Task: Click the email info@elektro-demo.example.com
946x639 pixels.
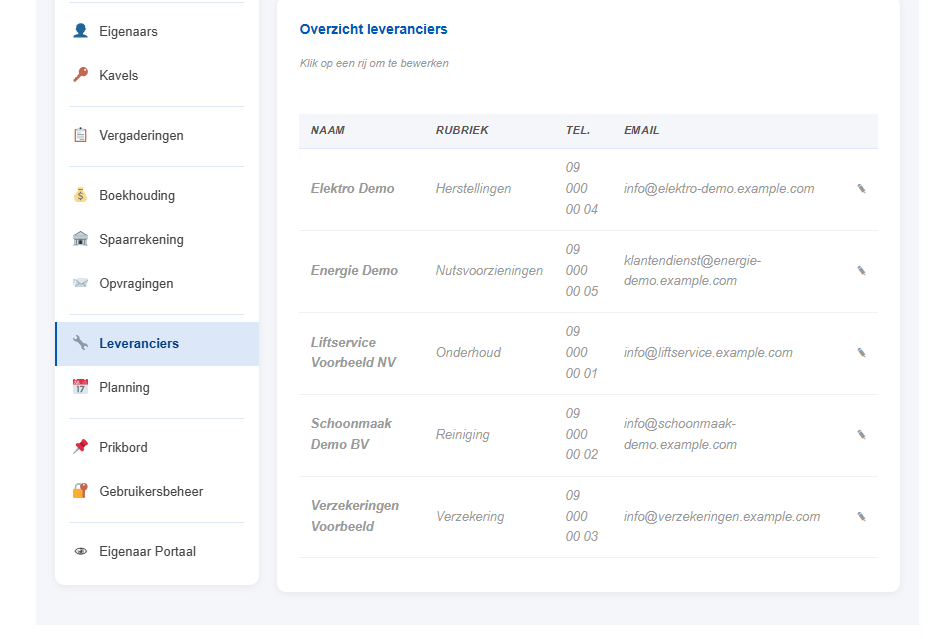Action: click(719, 188)
